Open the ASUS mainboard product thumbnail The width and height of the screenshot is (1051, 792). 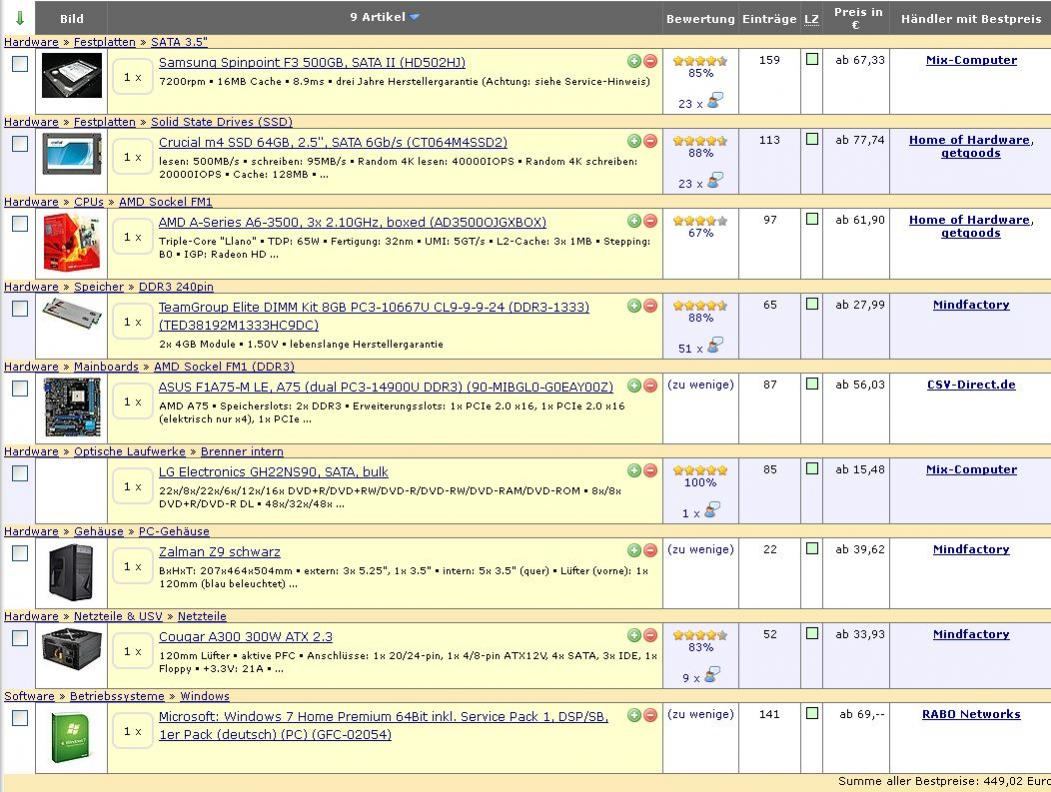click(x=72, y=407)
